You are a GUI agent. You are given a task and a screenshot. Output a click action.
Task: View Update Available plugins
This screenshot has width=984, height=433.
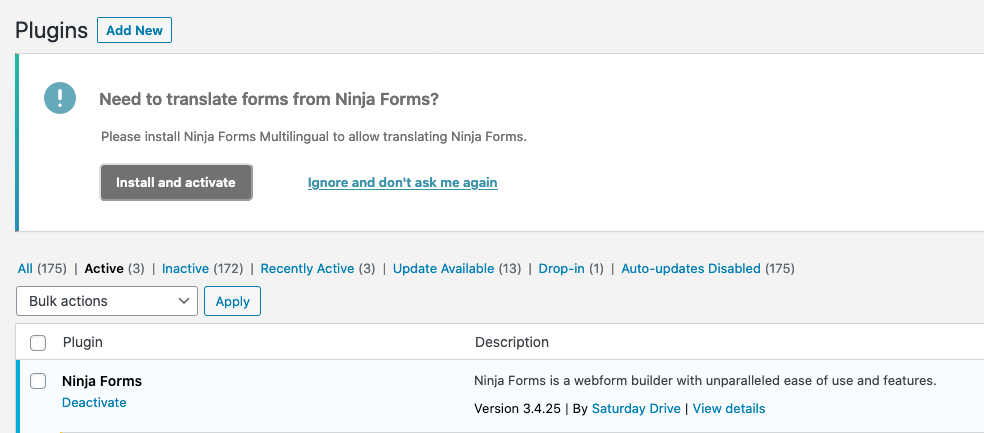coord(444,269)
